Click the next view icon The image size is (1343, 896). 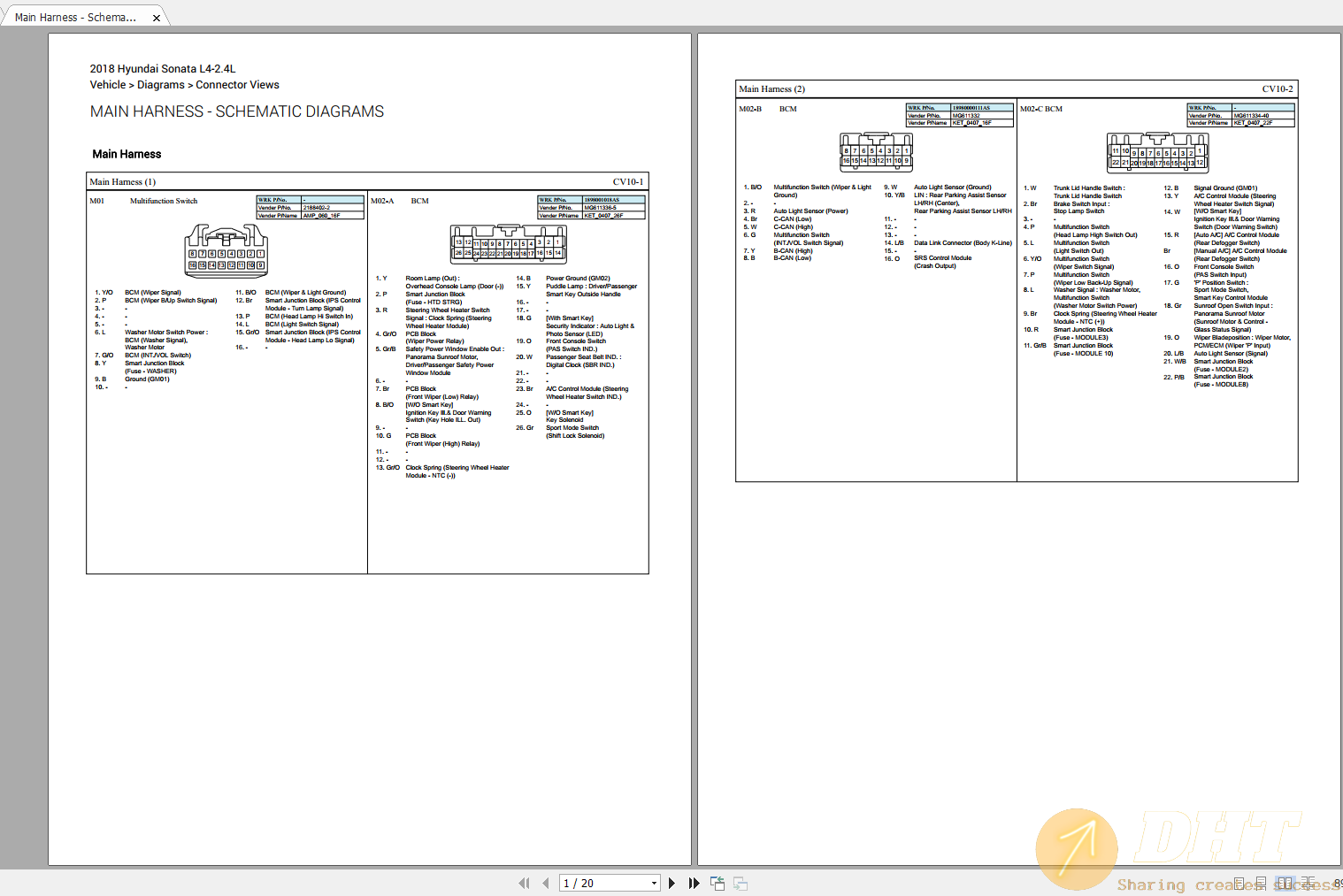741,883
